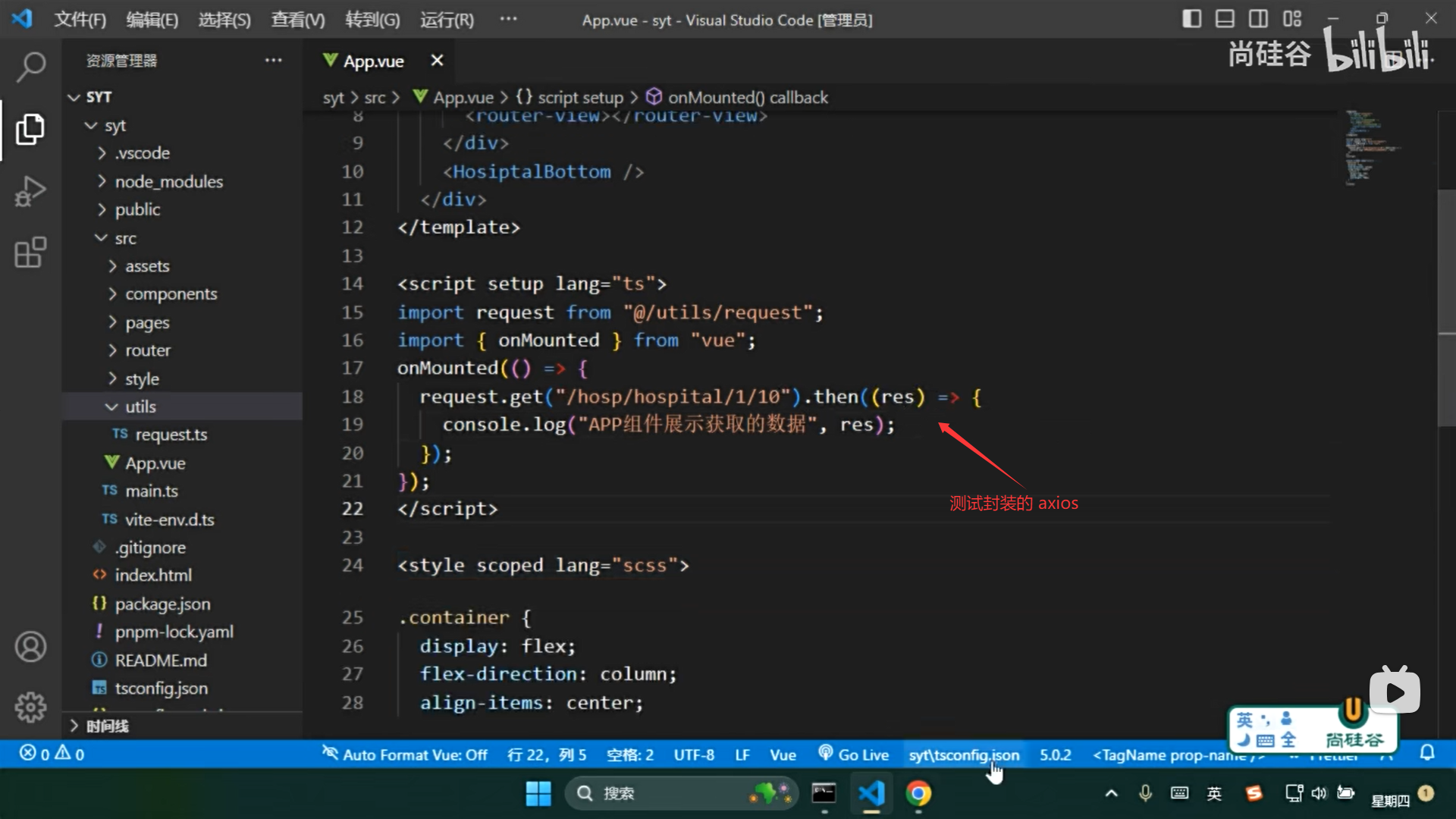Open explorer panel more actions ellipsis
This screenshot has width=1456, height=819.
click(273, 61)
